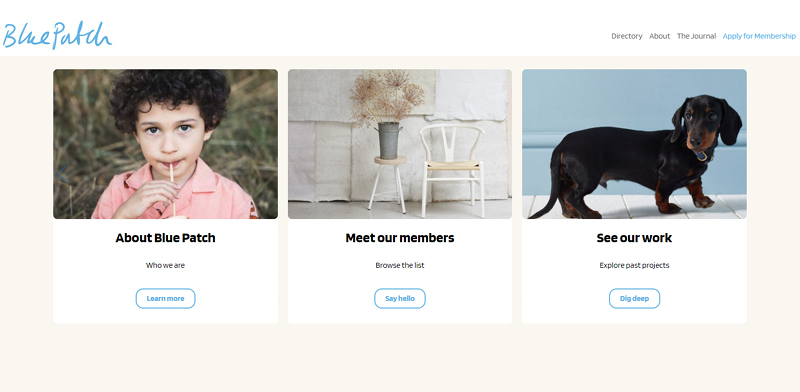Click the Learn more button

tap(165, 299)
